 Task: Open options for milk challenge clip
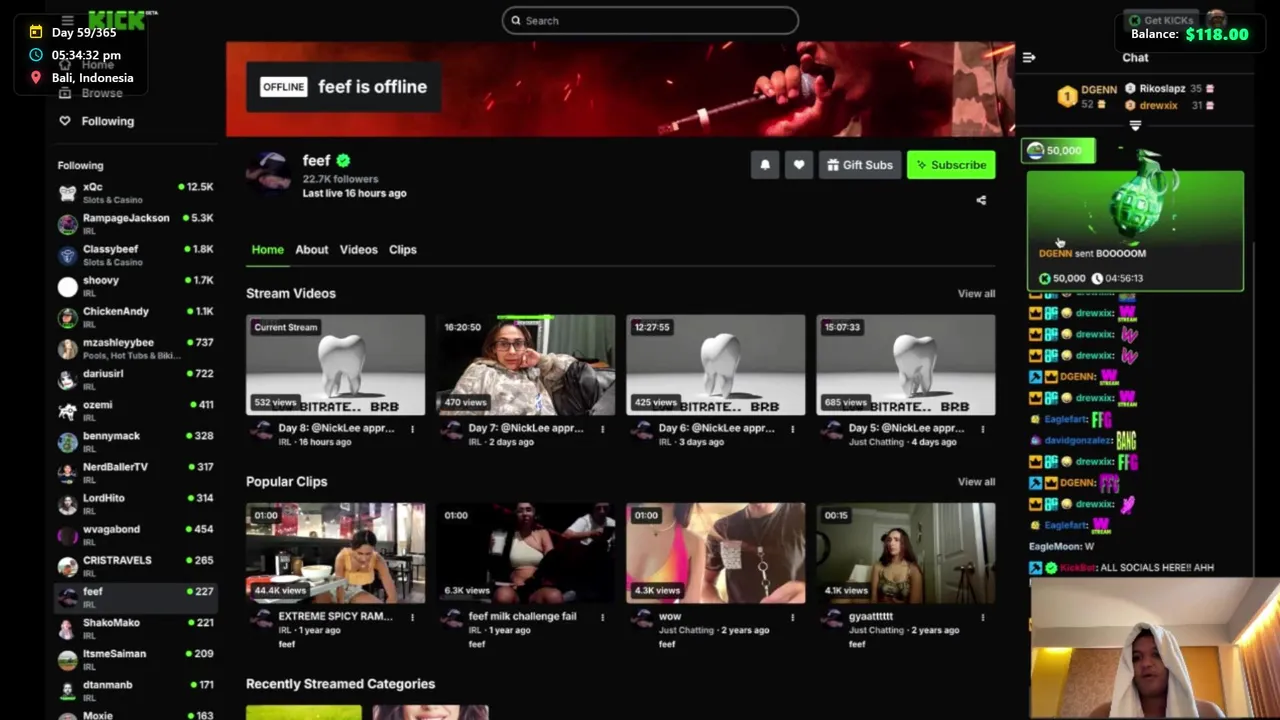click(x=602, y=617)
